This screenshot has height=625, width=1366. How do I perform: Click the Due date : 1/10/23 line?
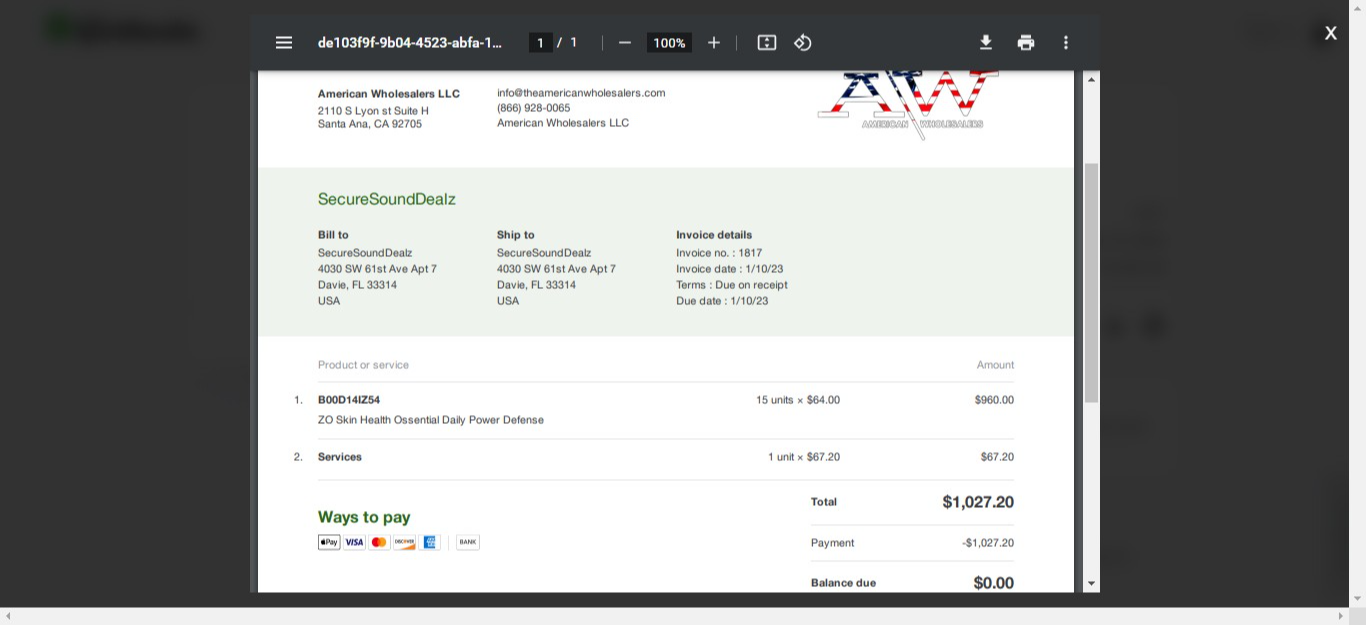[x=722, y=301]
